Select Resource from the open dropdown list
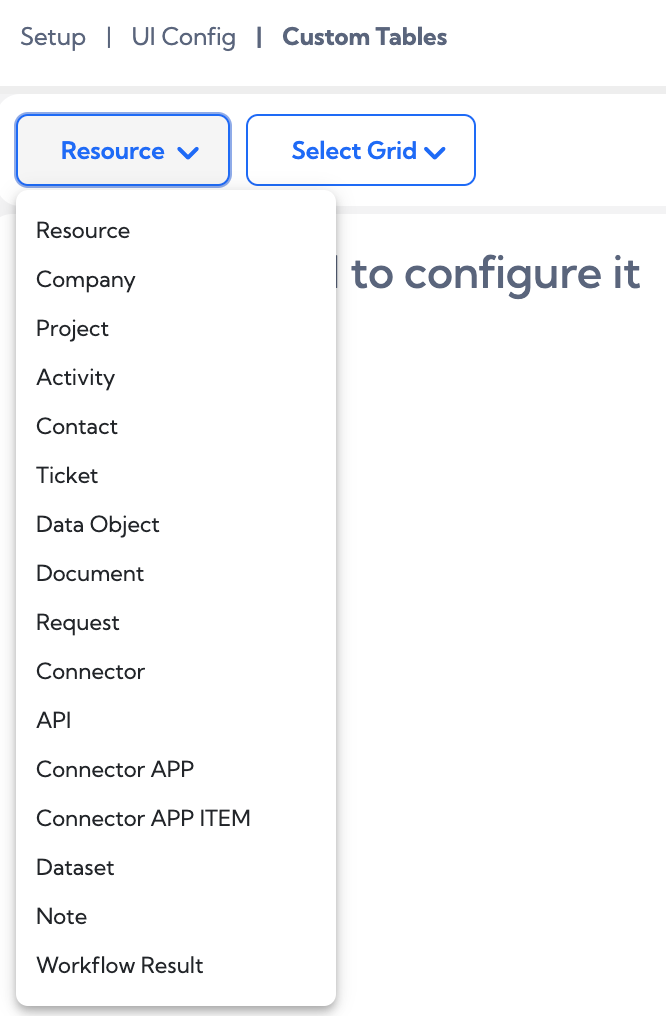 coord(83,230)
